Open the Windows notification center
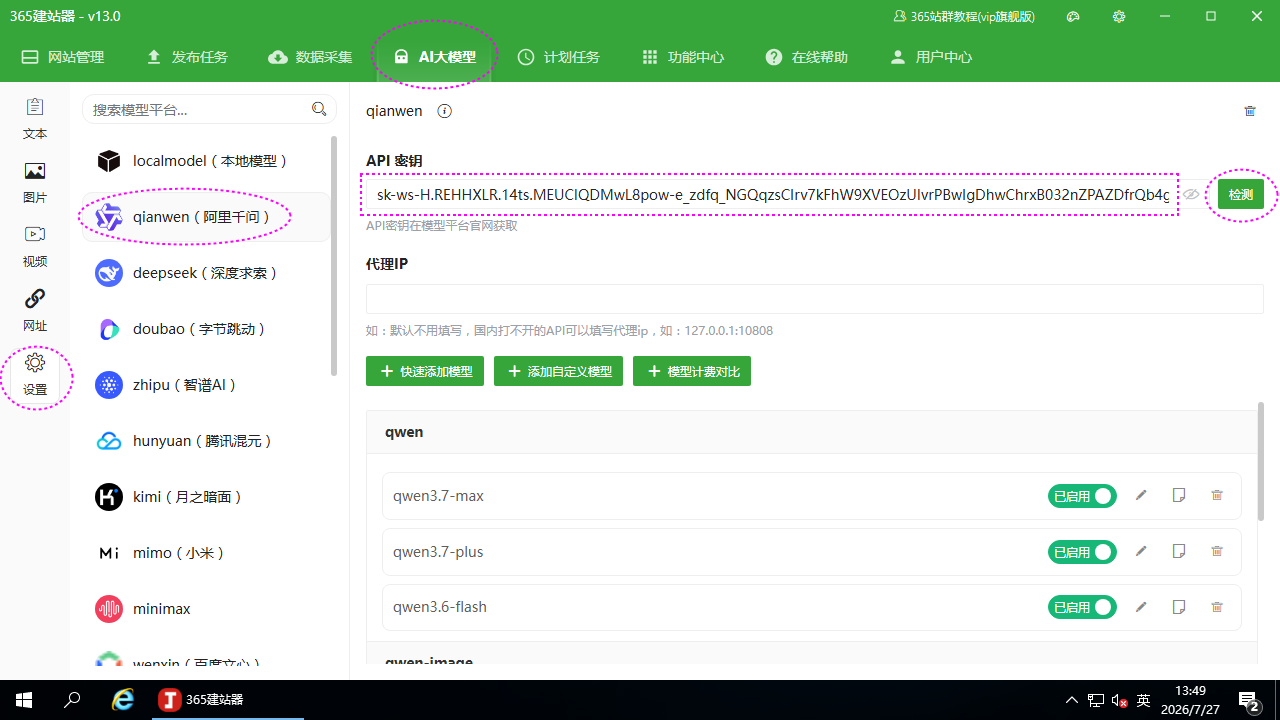The image size is (1280, 720). pyautogui.click(x=1248, y=700)
